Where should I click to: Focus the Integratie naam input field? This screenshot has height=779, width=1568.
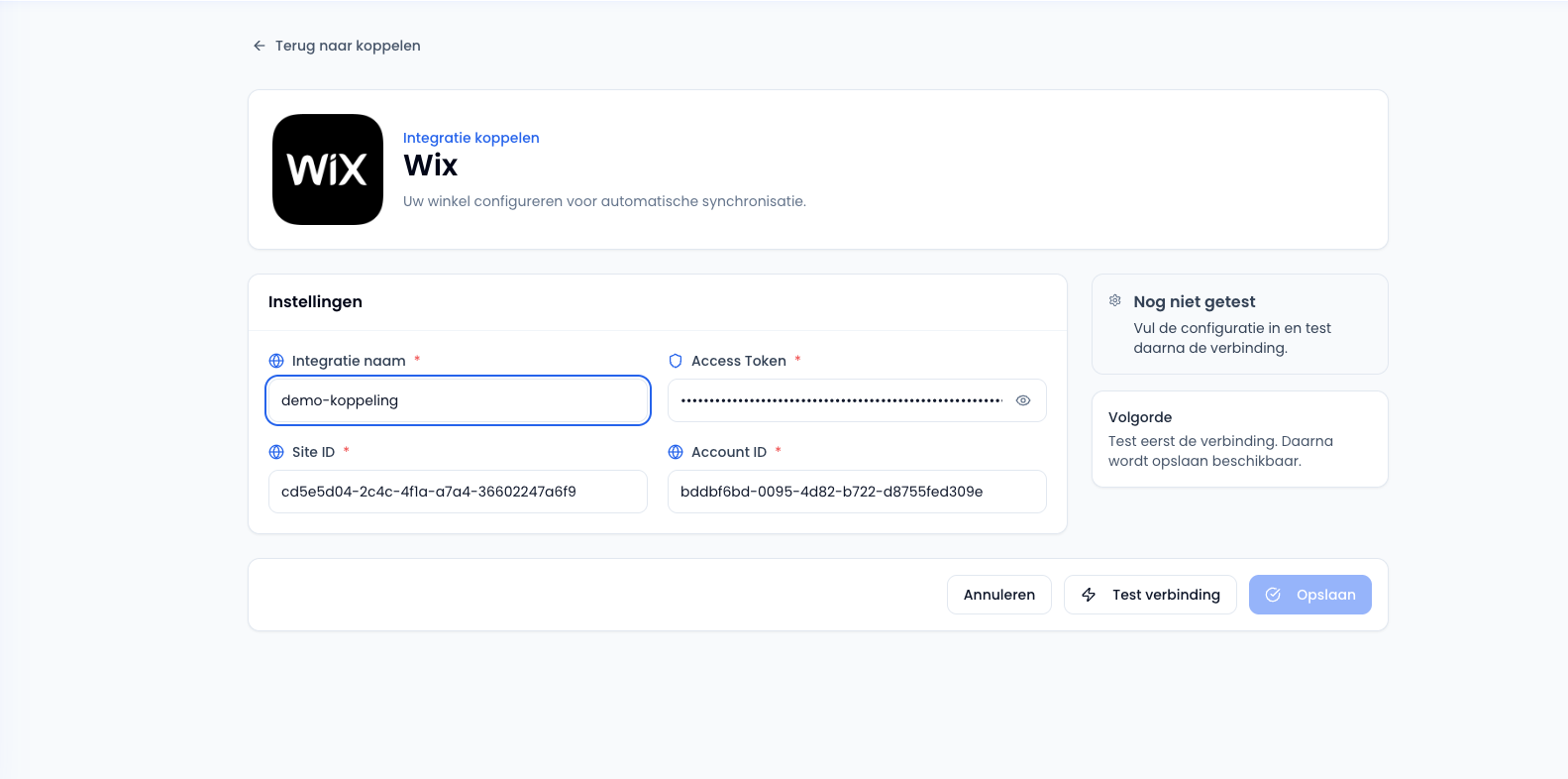tap(458, 400)
